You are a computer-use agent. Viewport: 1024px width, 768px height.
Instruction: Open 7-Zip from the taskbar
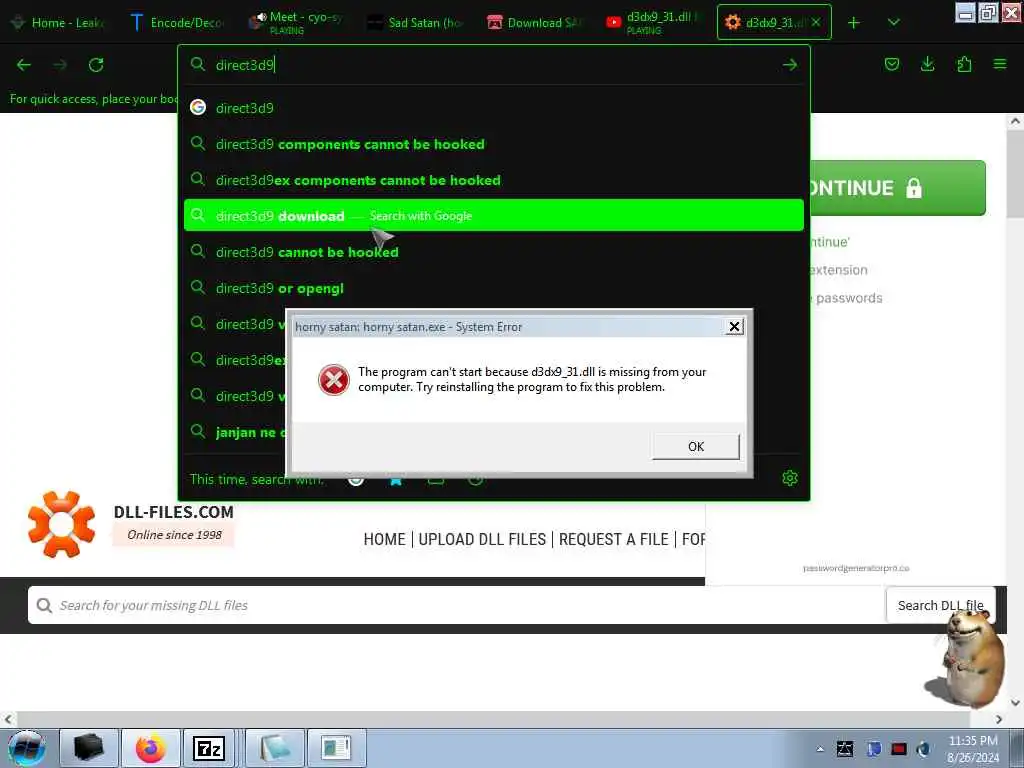(209, 748)
